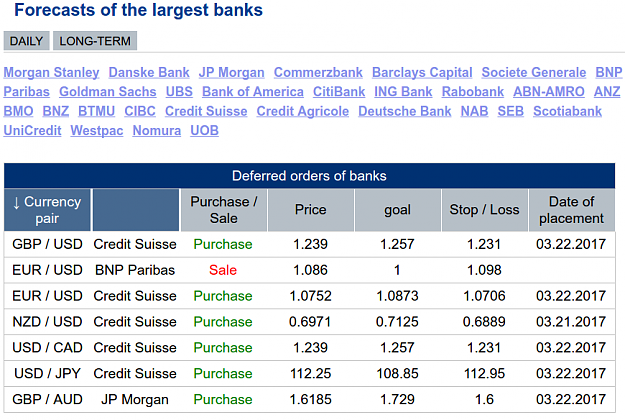Open the LONG-TERM forecasts tab
This screenshot has height=420, width=625.
point(95,41)
